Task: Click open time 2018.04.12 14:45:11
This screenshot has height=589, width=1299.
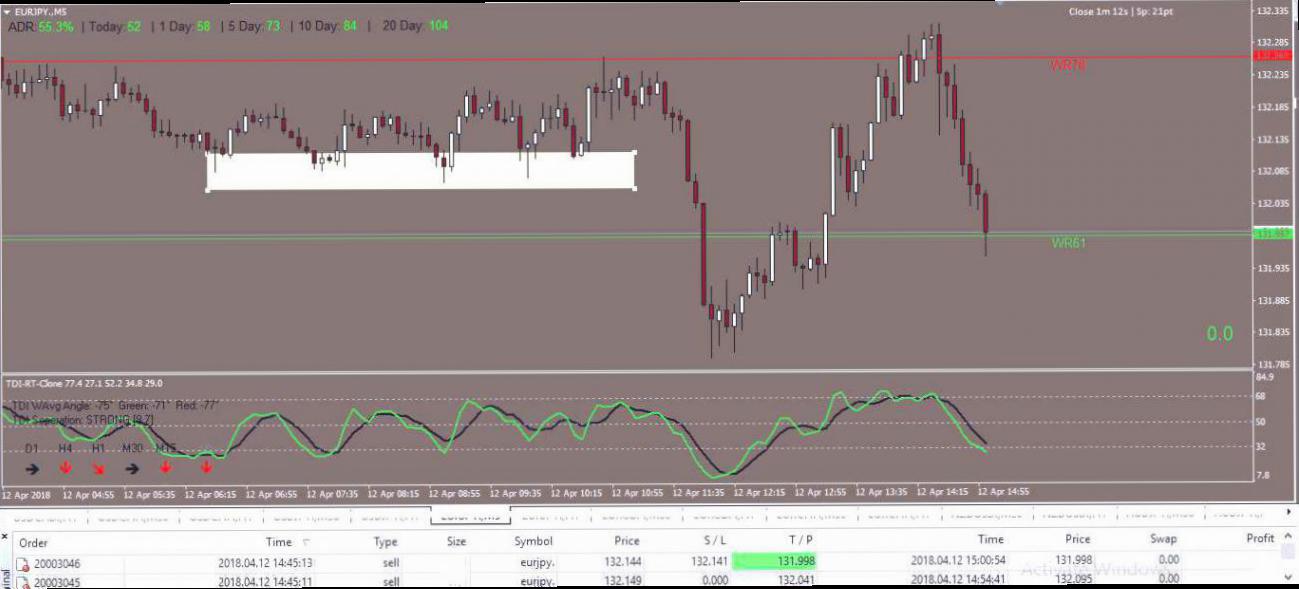Action: (265, 581)
